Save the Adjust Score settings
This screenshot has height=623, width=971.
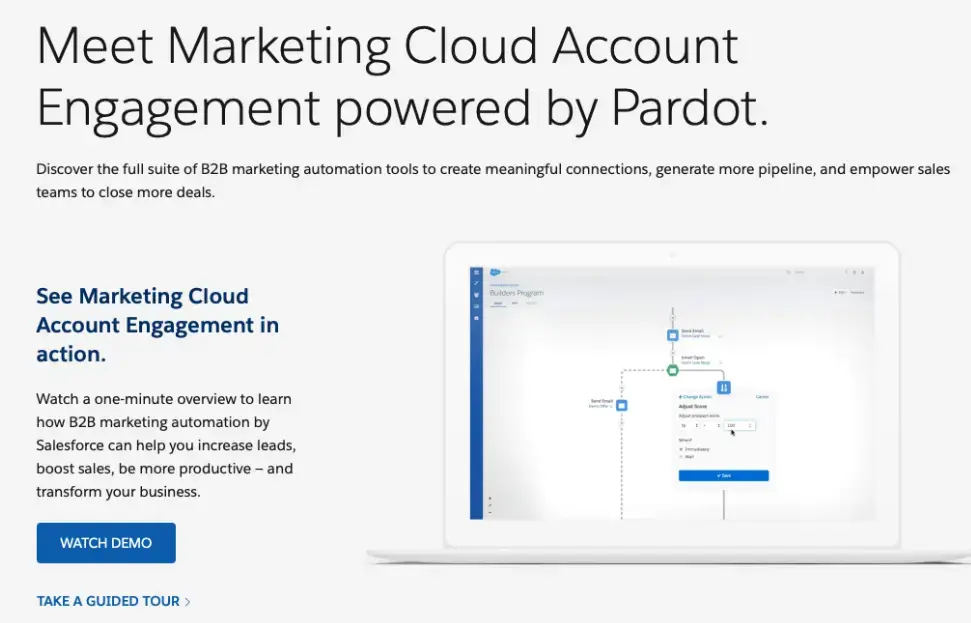click(723, 475)
